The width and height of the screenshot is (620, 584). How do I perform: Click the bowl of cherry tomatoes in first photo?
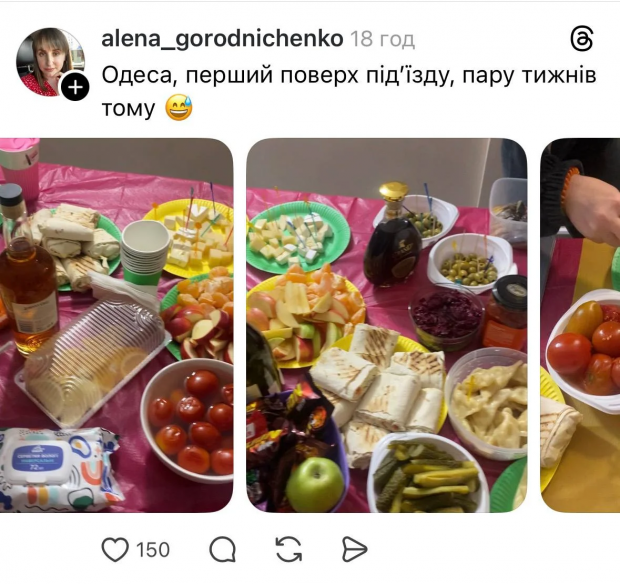pos(188,421)
